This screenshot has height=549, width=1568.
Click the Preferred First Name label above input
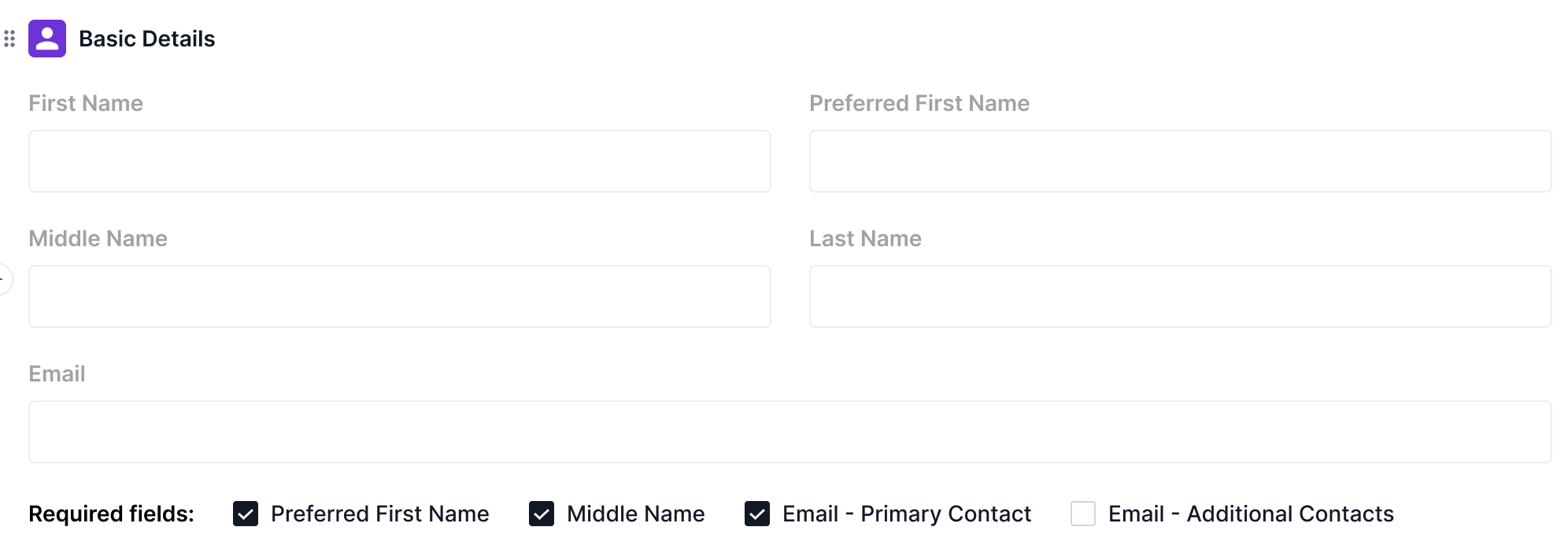[919, 103]
